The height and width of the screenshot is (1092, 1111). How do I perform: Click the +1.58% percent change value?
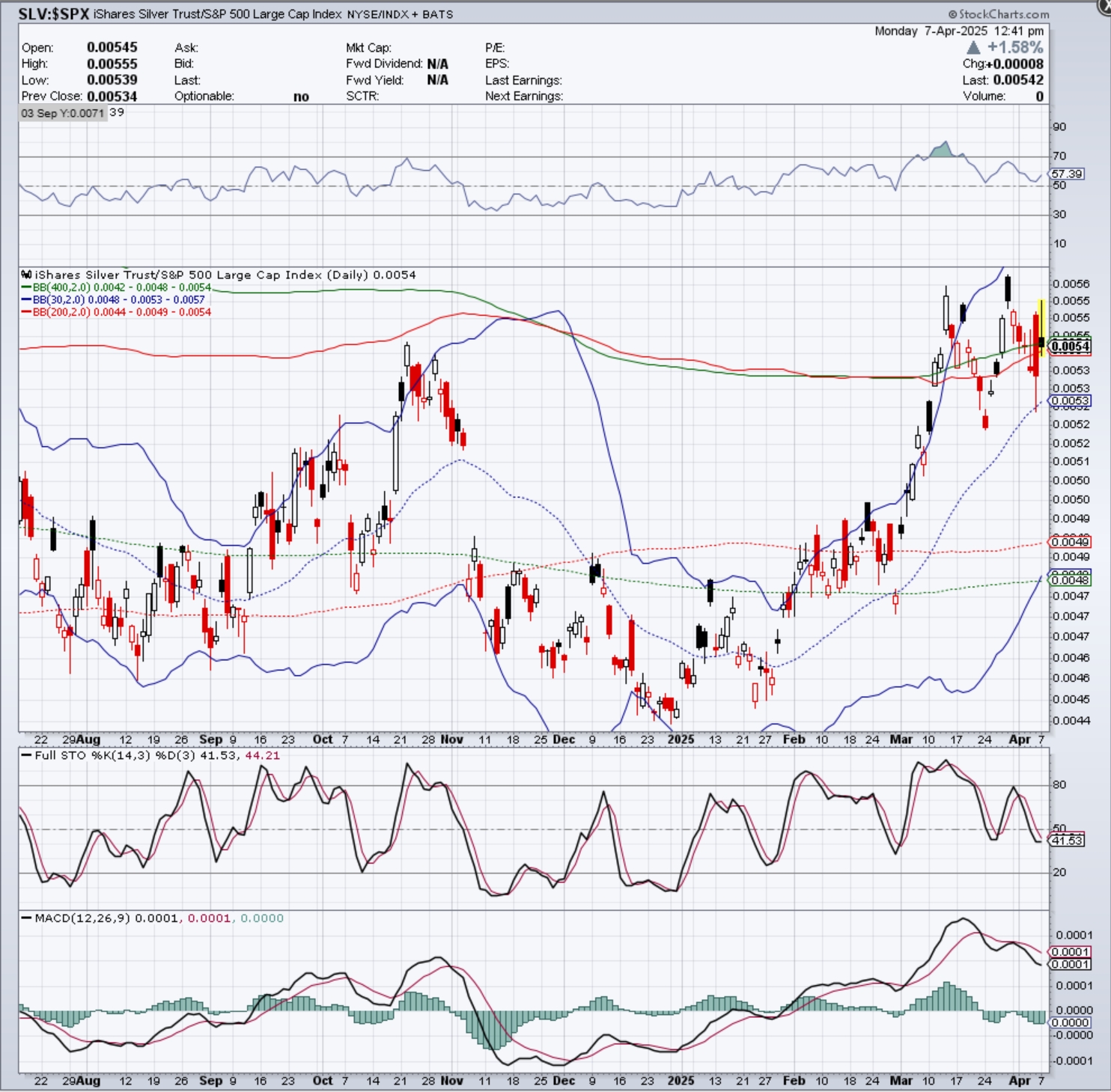pos(1015,47)
